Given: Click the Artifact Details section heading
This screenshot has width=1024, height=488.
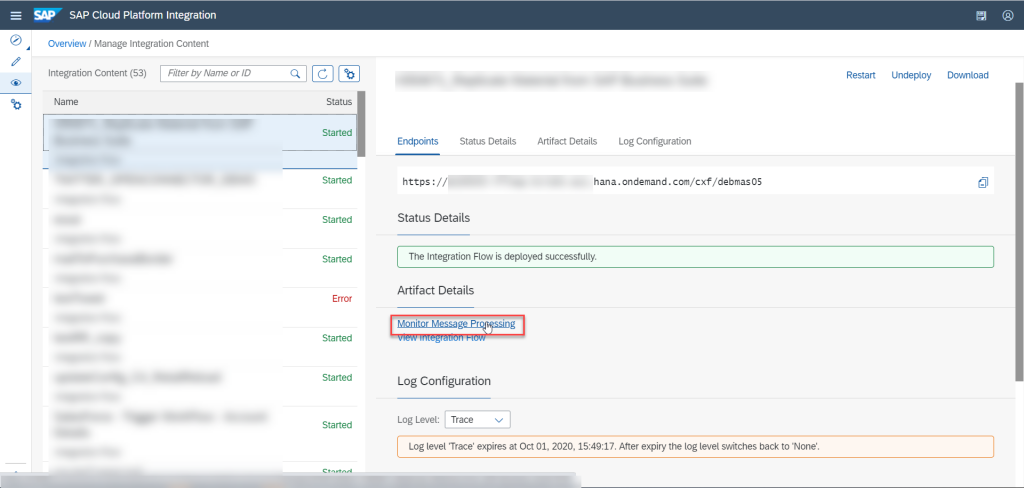Looking at the screenshot, I should click(435, 290).
